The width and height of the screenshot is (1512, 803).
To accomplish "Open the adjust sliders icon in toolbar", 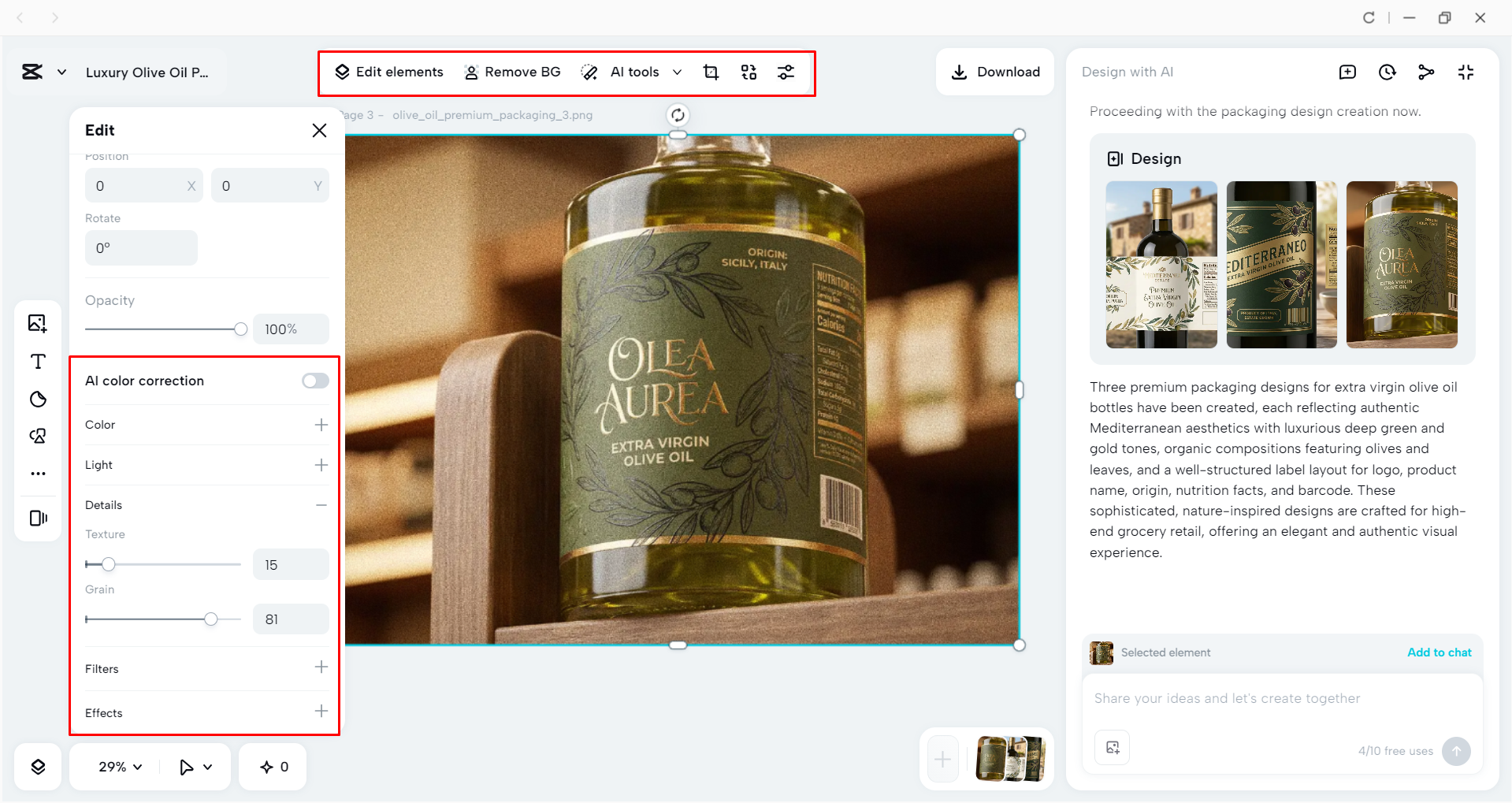I will (786, 72).
